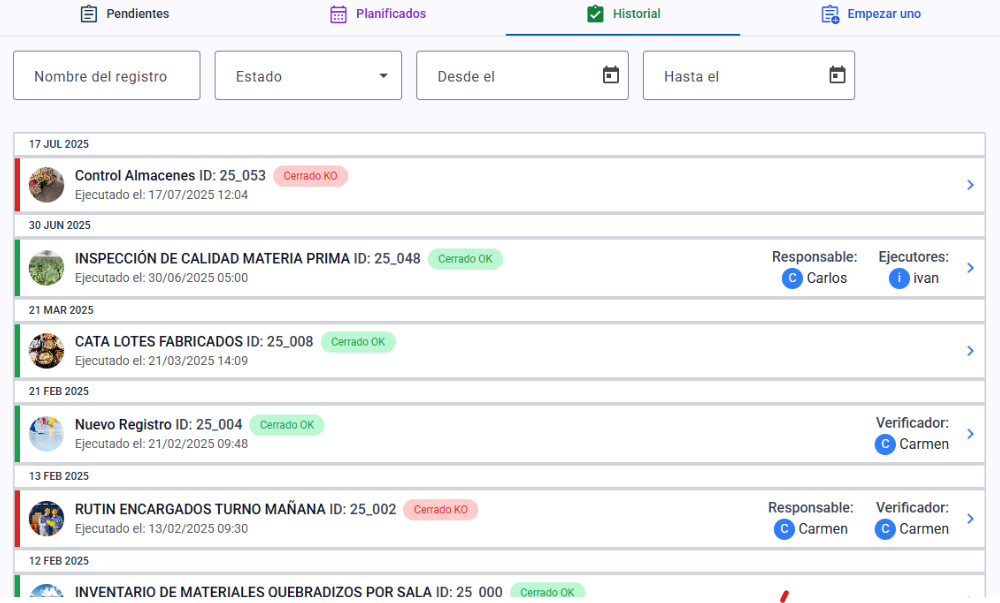Screen dimensions: 1000x603
Task: Open the Control Almacenes ID: 25_053 record
Action: [499, 185]
